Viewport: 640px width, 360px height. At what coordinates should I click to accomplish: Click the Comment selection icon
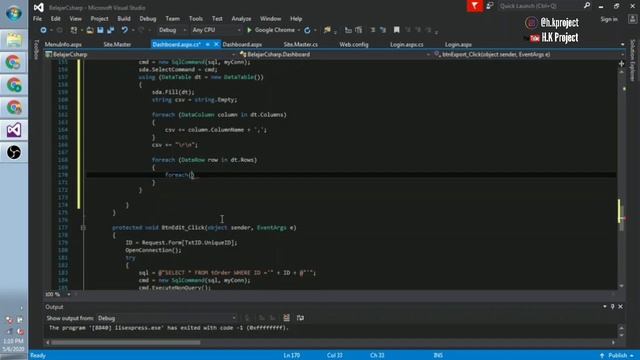click(373, 30)
